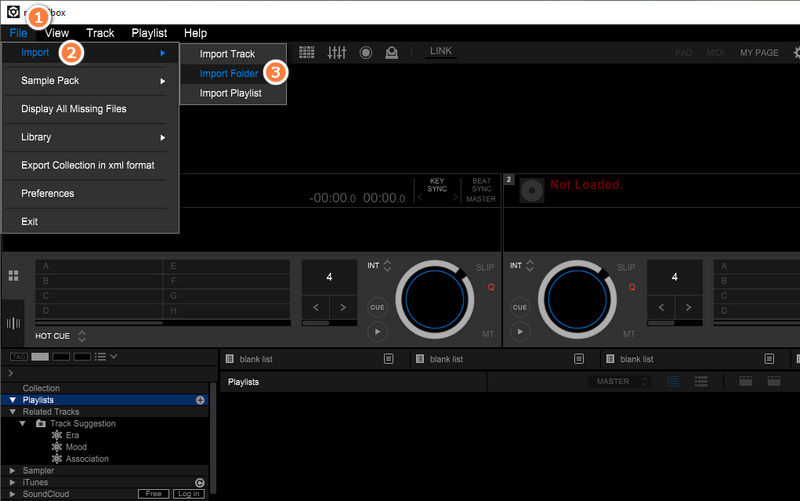Click the play button on deck 2
The image size is (800, 501).
520,332
